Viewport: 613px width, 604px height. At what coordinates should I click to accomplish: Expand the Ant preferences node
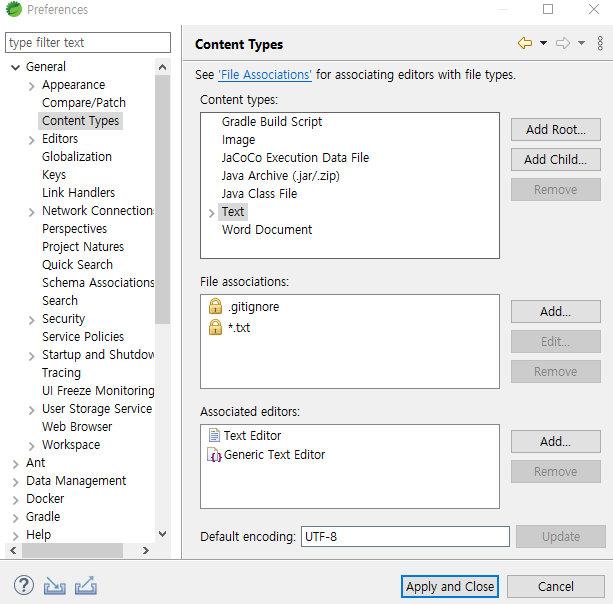pyautogui.click(x=16, y=464)
